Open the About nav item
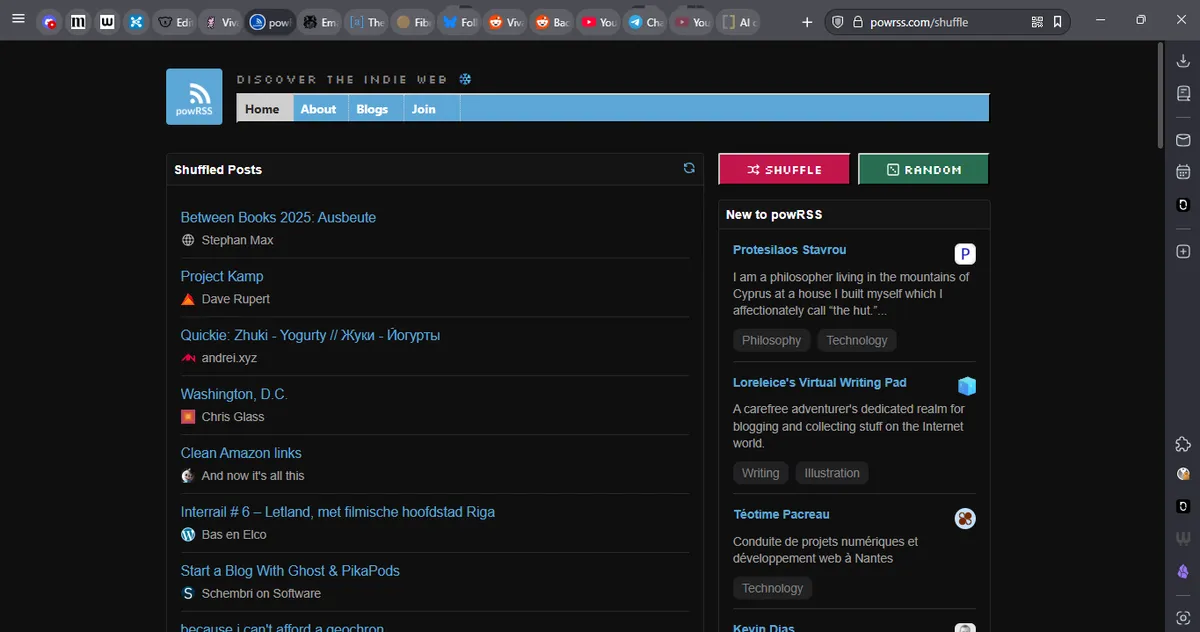The height and width of the screenshot is (632, 1200). [319, 109]
